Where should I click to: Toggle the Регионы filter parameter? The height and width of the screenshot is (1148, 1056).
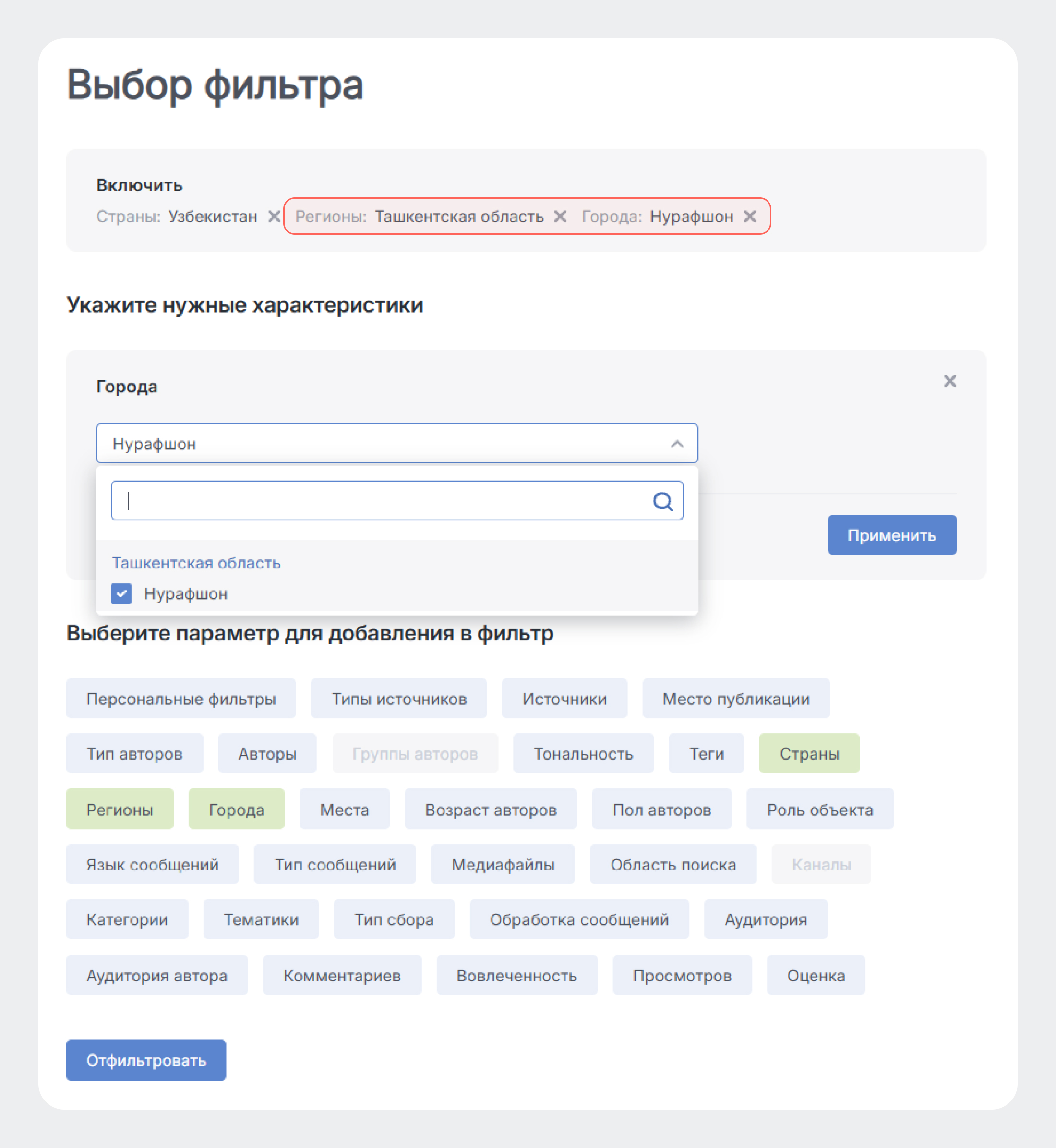coord(120,810)
